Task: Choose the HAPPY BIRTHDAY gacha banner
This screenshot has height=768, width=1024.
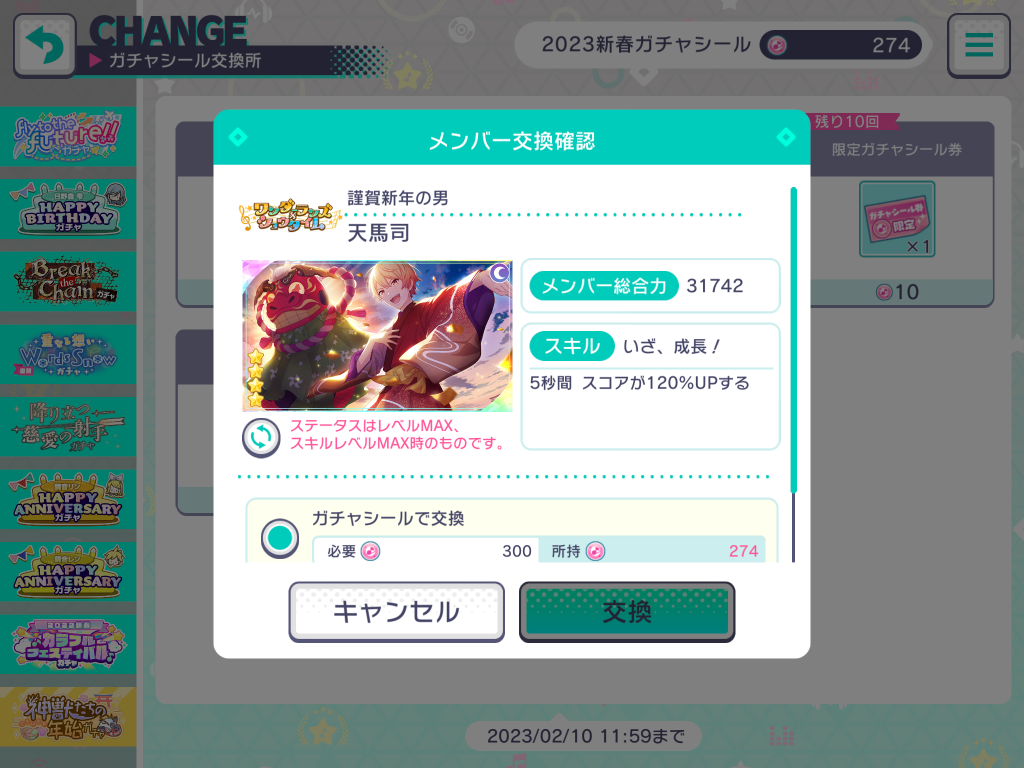Action: [x=68, y=209]
